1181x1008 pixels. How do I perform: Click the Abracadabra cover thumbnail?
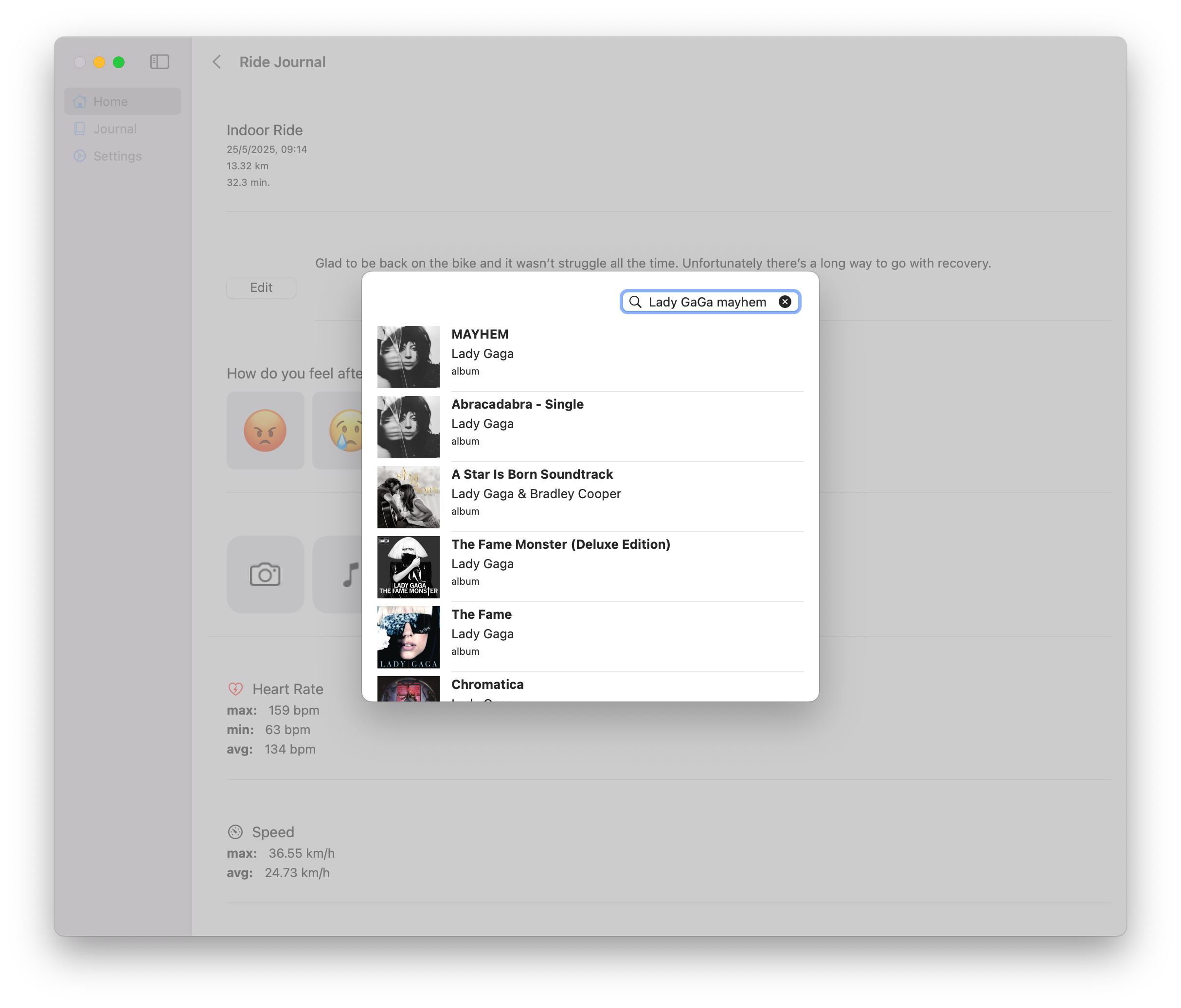tap(408, 427)
